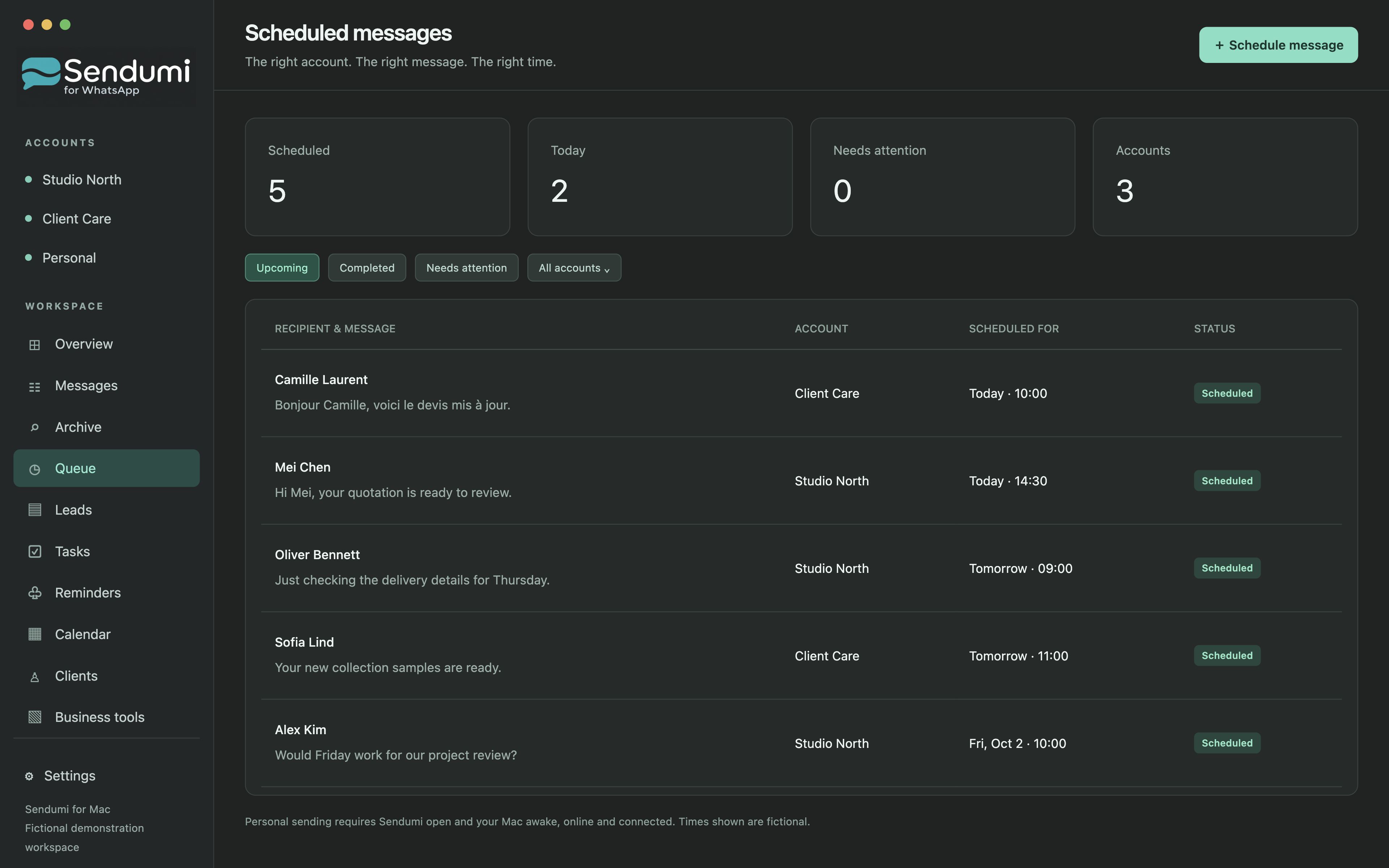Viewport: 1389px width, 868px height.
Task: Click message about Thursday delivery details
Action: coord(412,580)
